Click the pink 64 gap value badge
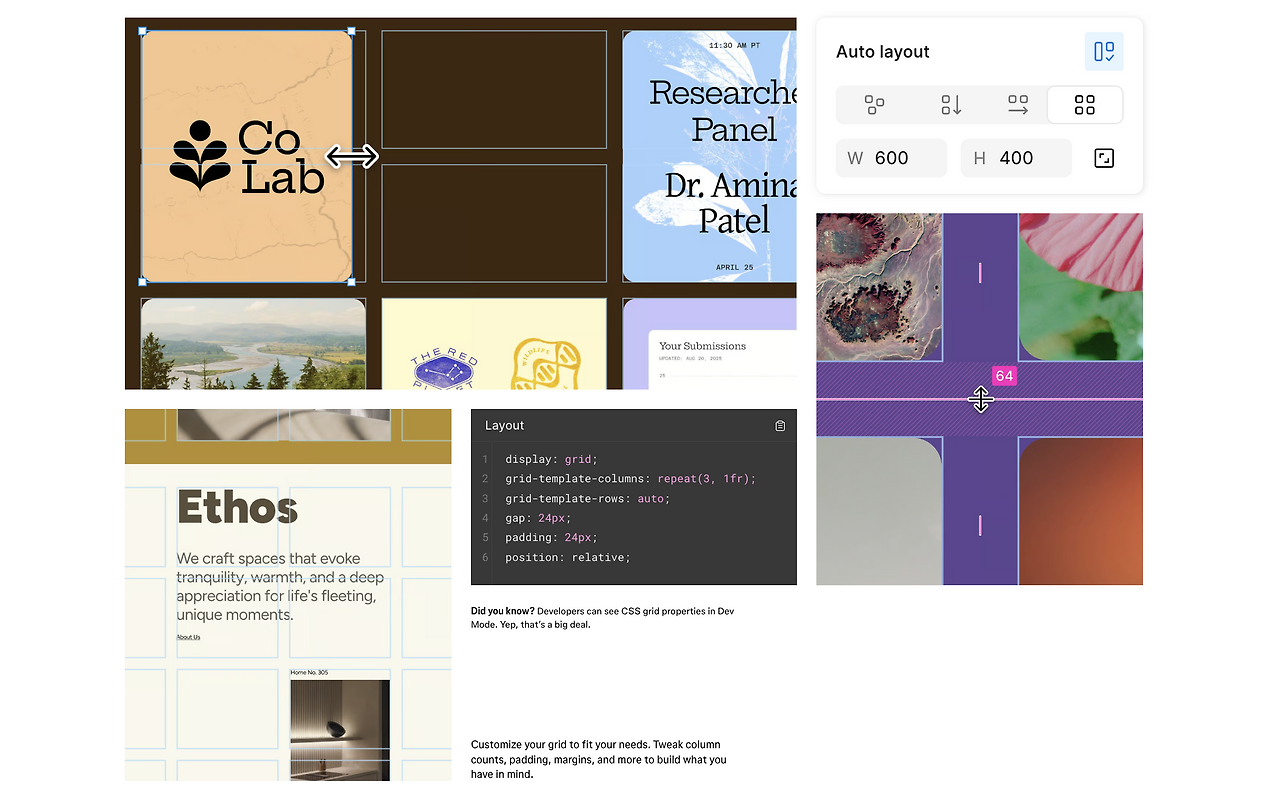Viewport: 1280px width, 807px height. 1004,375
